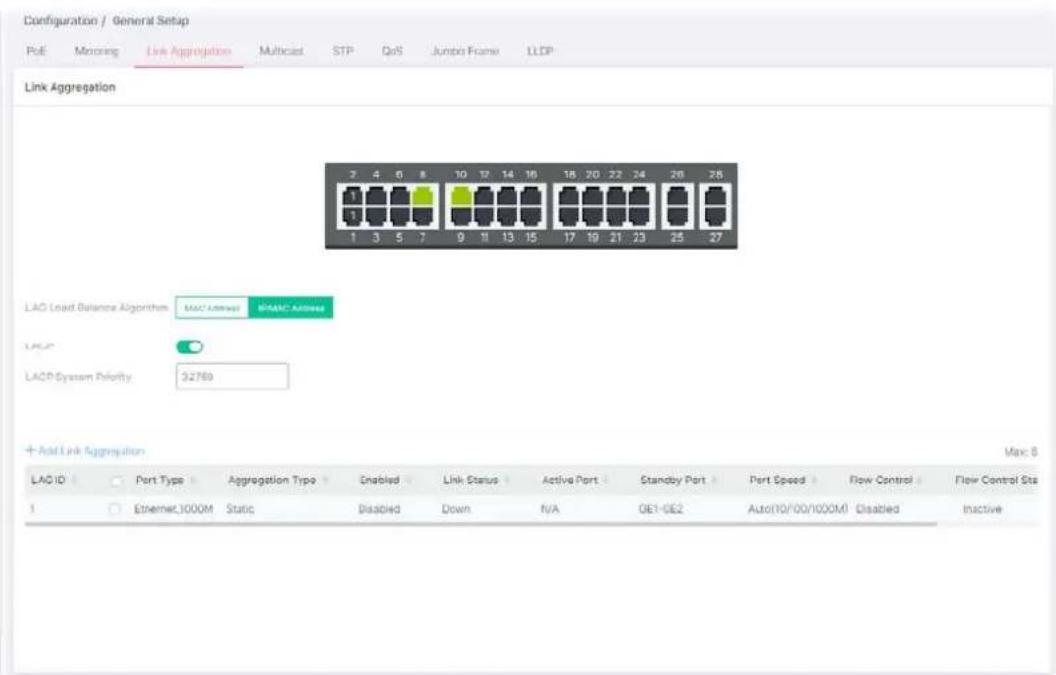Screen dimensions: 1056x675
Task: Check the checkbox for LAG ID 1 row
Action: (x=114, y=509)
